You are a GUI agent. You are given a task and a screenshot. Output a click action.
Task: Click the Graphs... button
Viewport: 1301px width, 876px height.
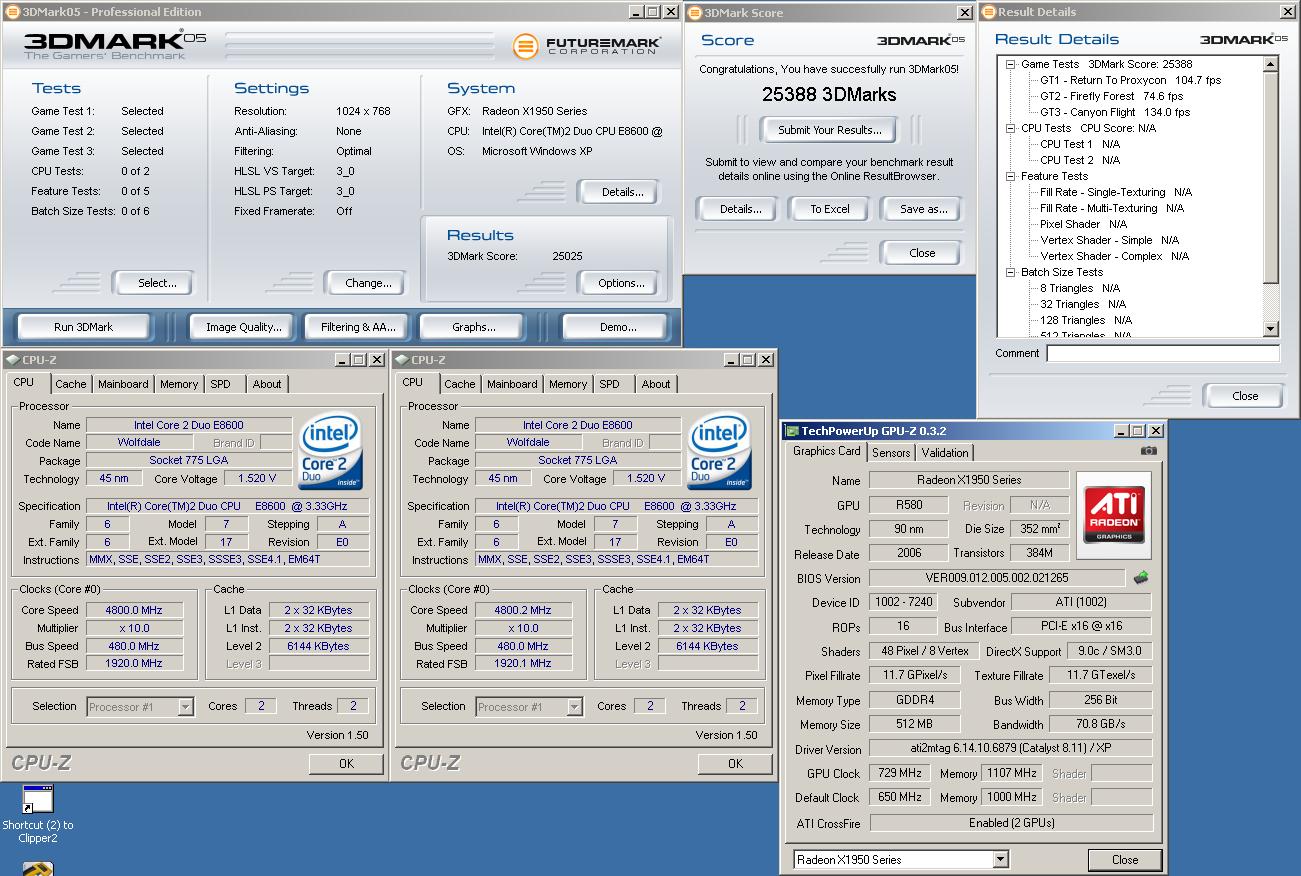(474, 327)
